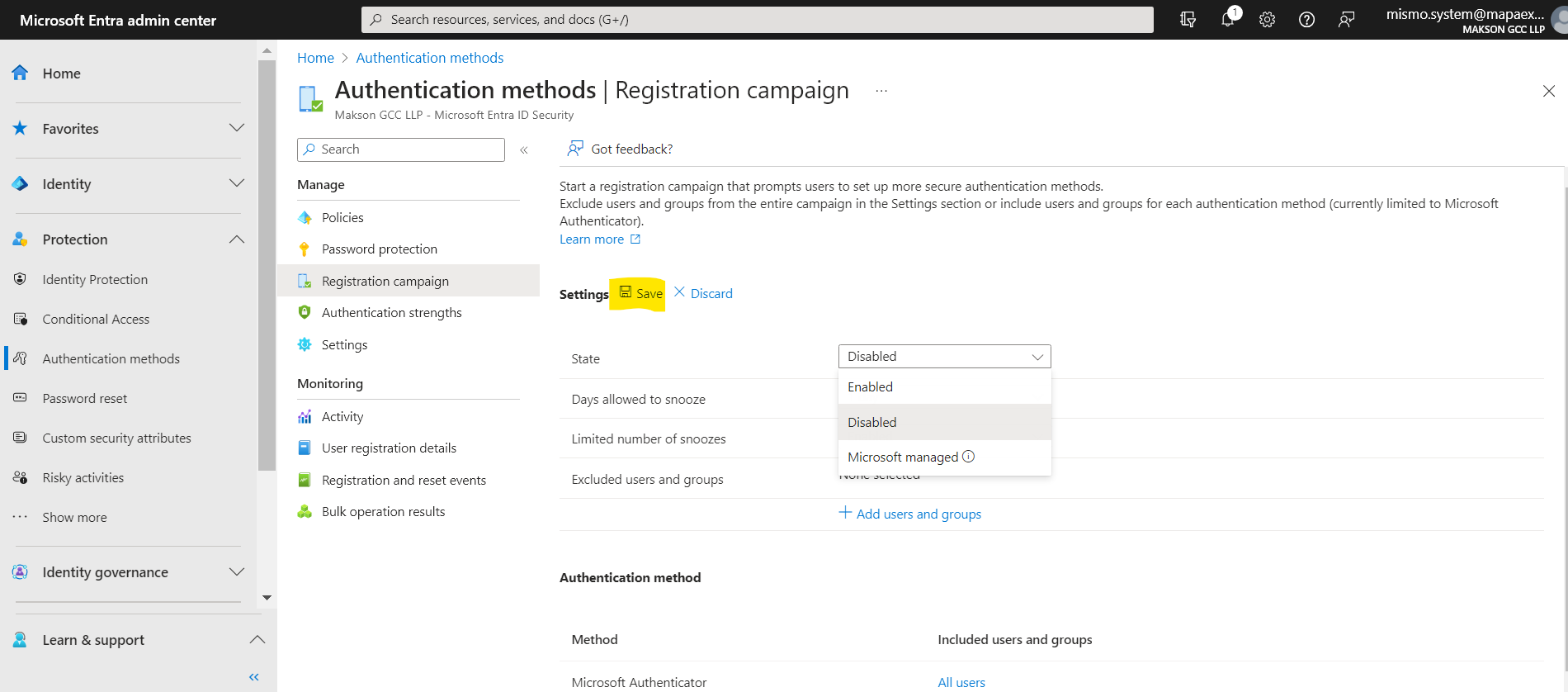Click the top bar feedback icon

(1346, 20)
